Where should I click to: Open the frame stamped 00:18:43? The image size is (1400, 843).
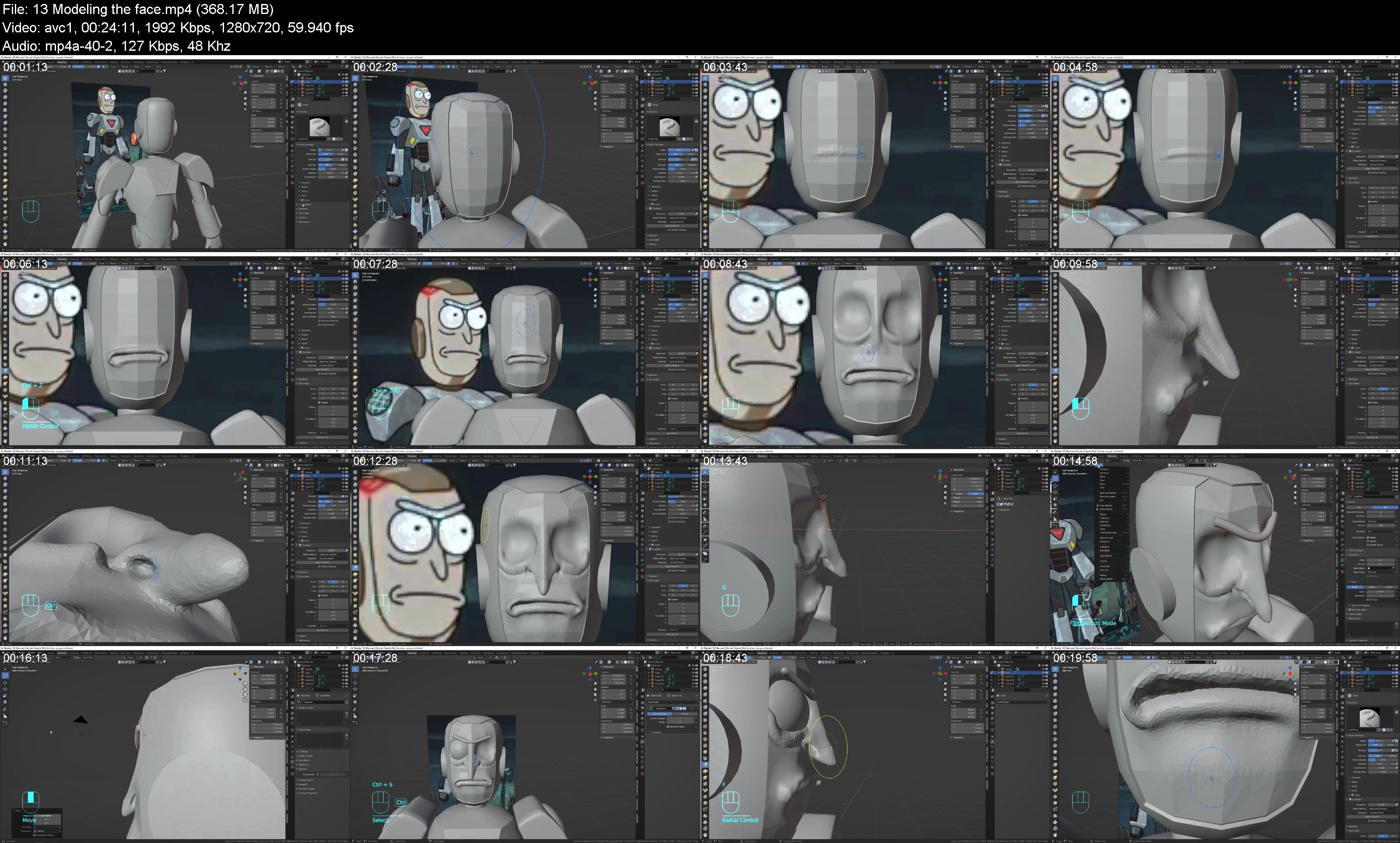(875, 744)
